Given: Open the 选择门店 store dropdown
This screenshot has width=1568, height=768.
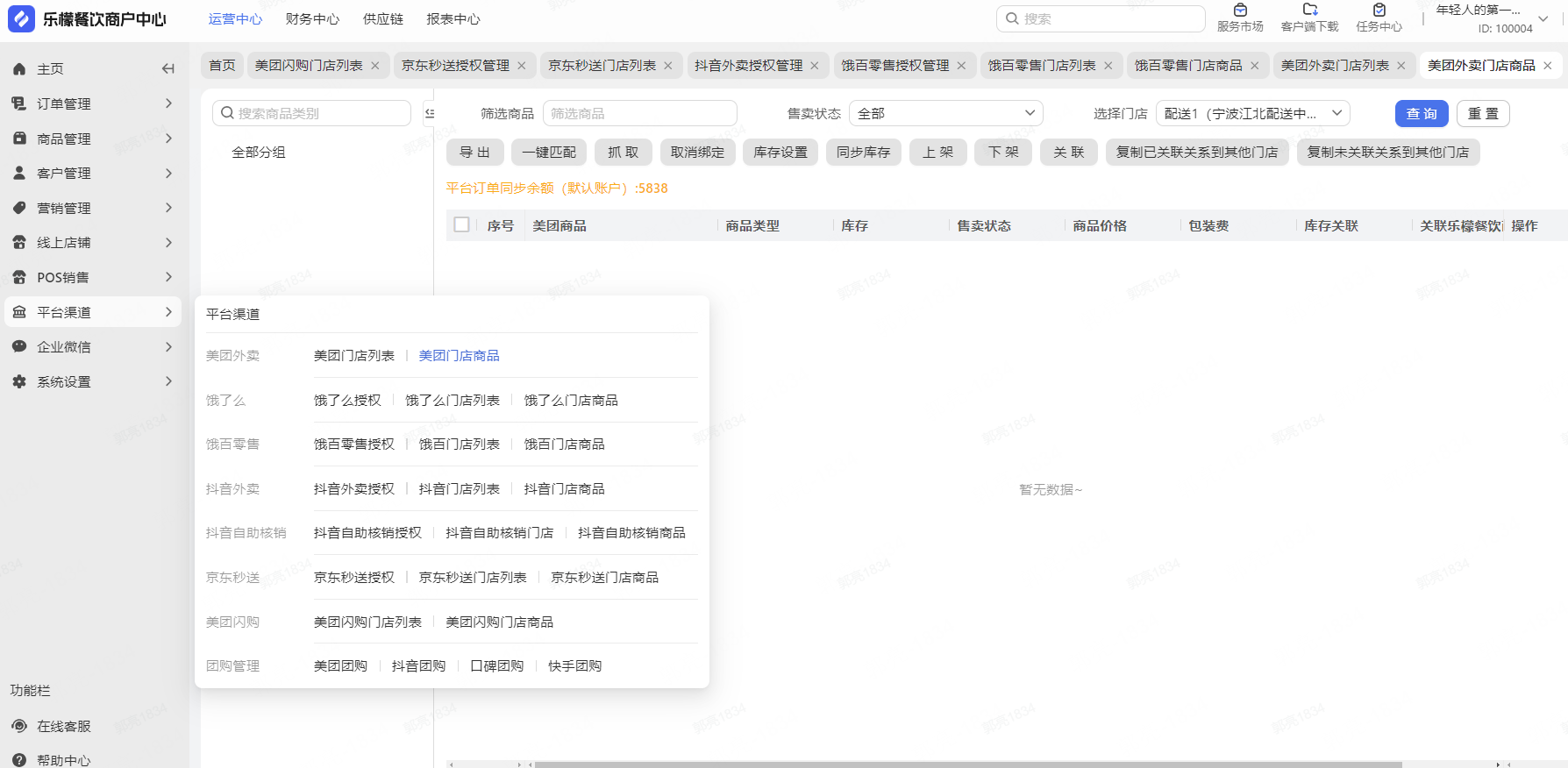Looking at the screenshot, I should (1253, 113).
